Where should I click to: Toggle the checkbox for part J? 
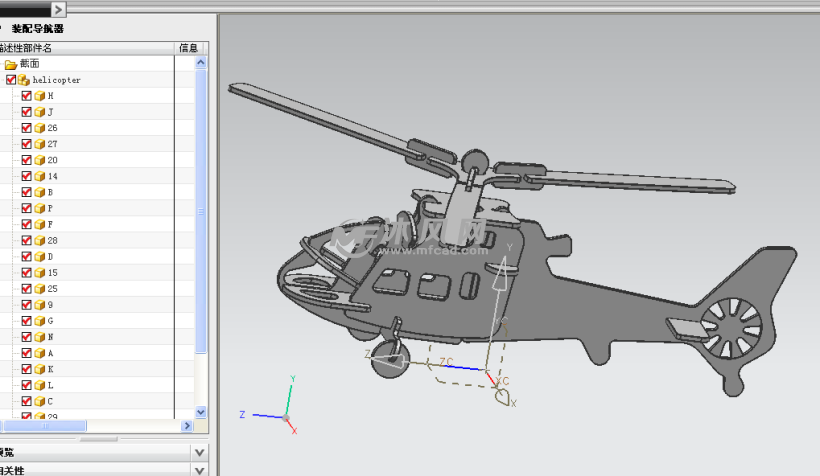pos(26,111)
